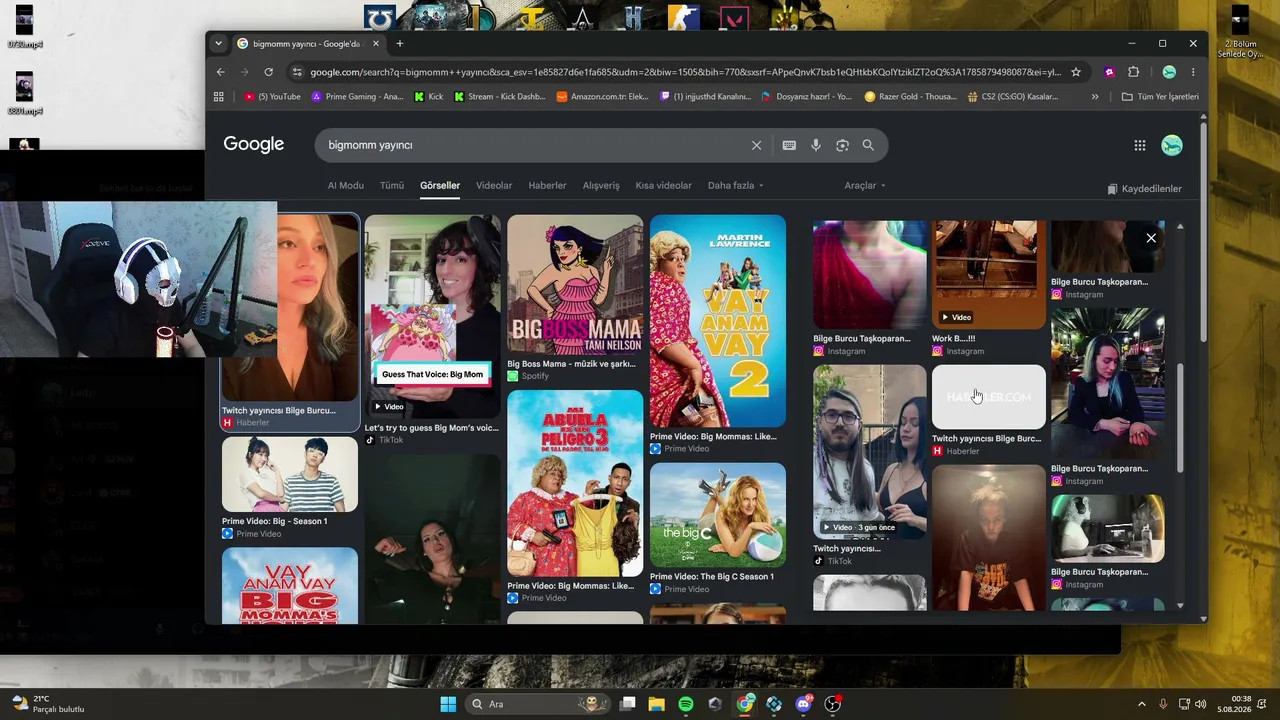The image size is (1280, 720).
Task: Open the volume control in system tray
Action: pyautogui.click(x=1200, y=704)
